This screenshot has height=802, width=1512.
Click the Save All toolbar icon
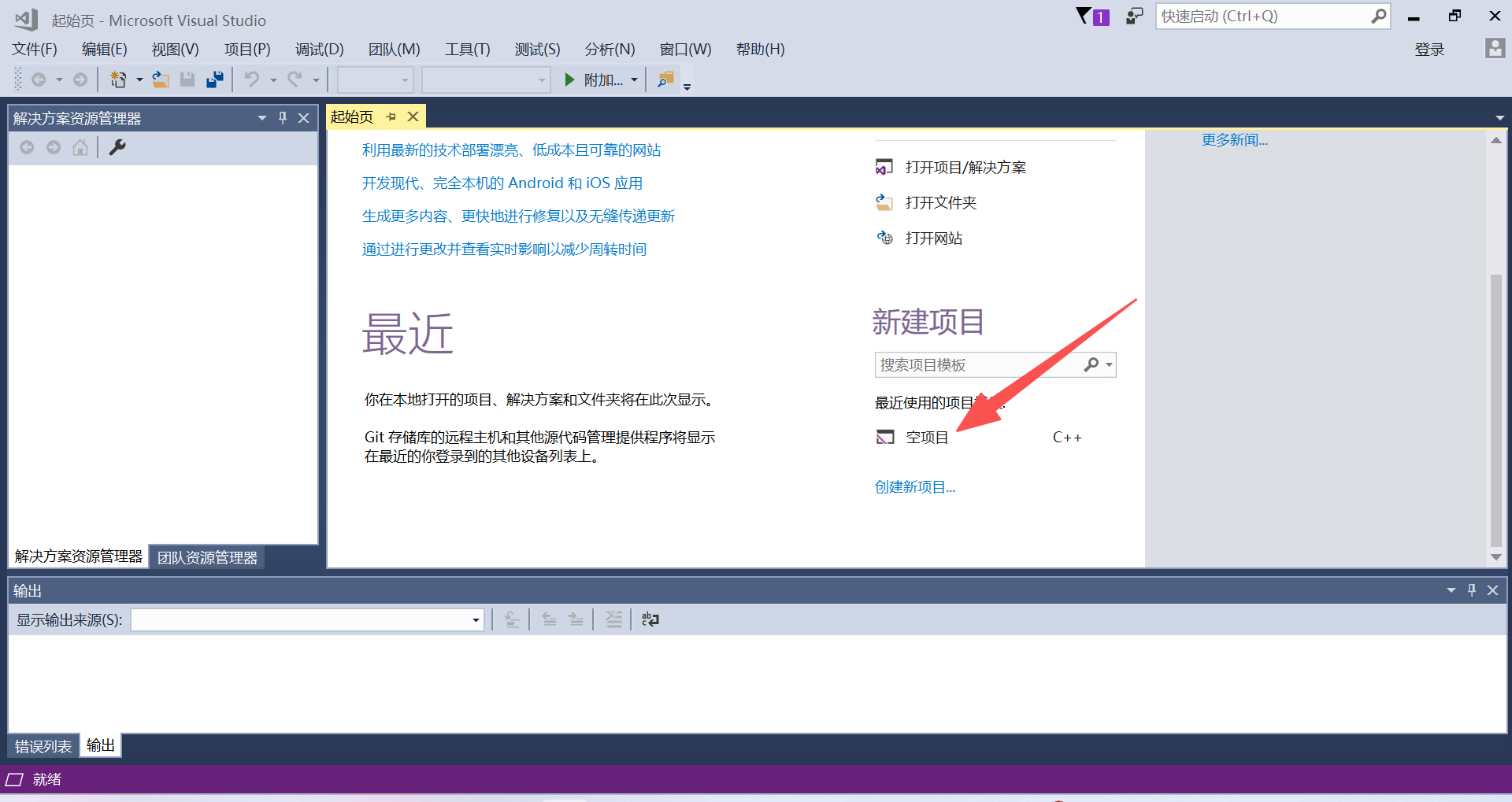coord(214,79)
